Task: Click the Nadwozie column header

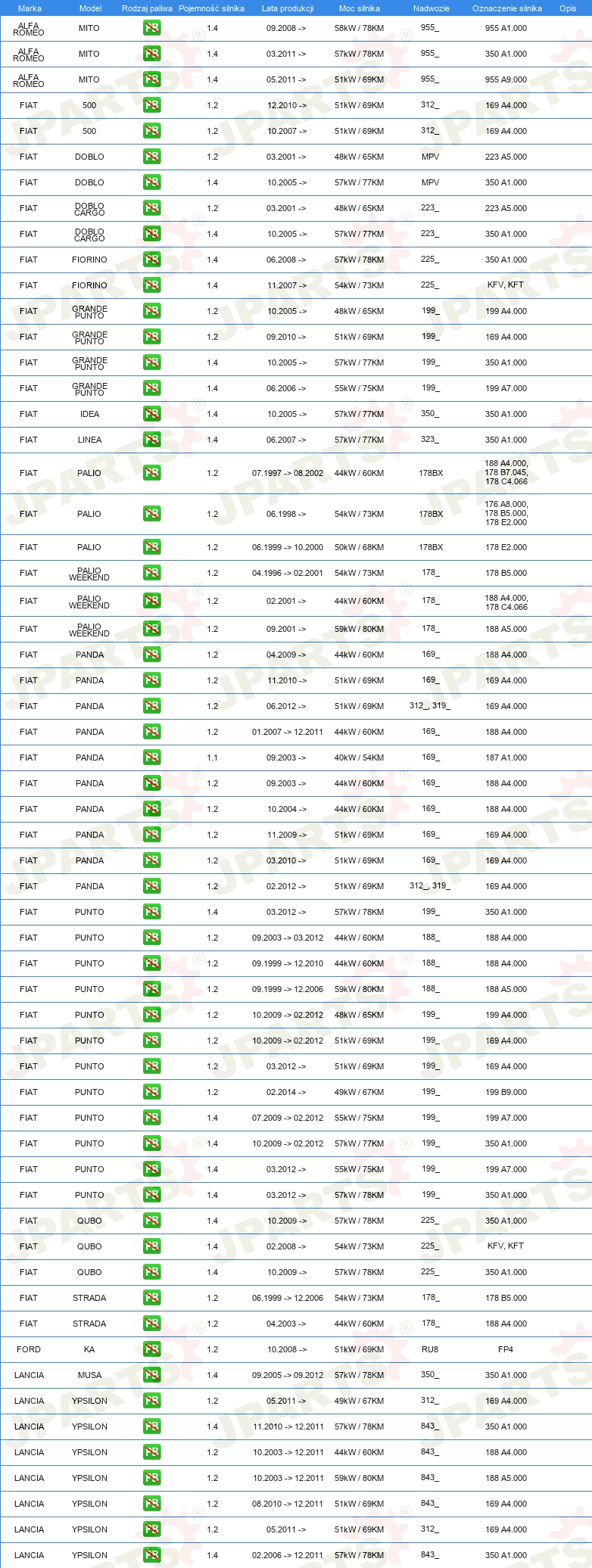Action: [x=432, y=8]
